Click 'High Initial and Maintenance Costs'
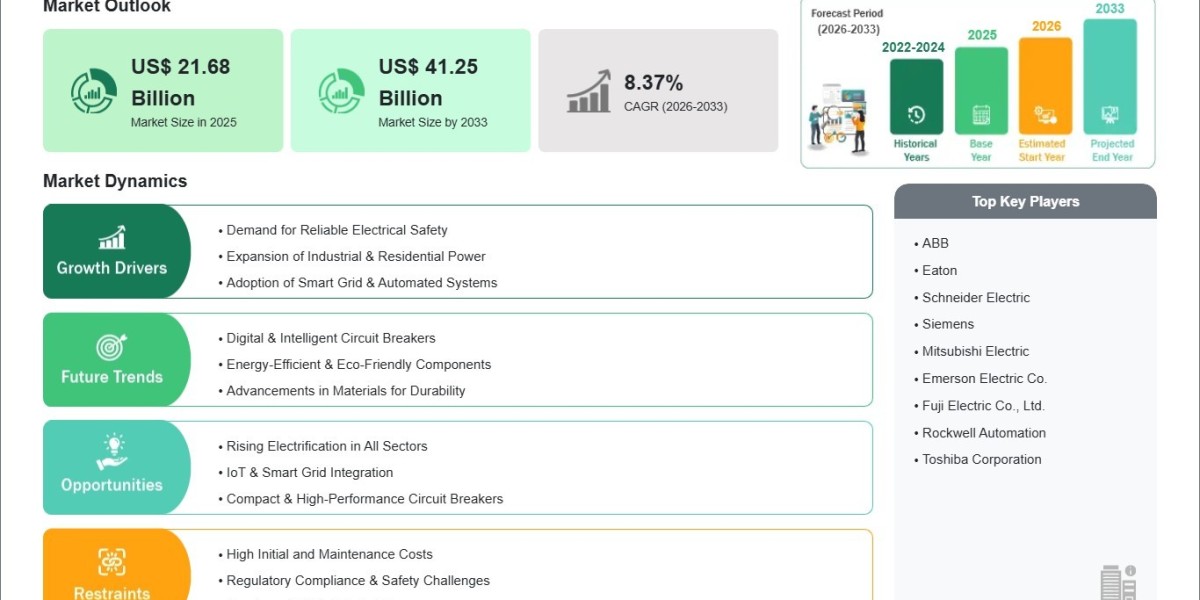This screenshot has width=1200, height=600. (x=330, y=554)
